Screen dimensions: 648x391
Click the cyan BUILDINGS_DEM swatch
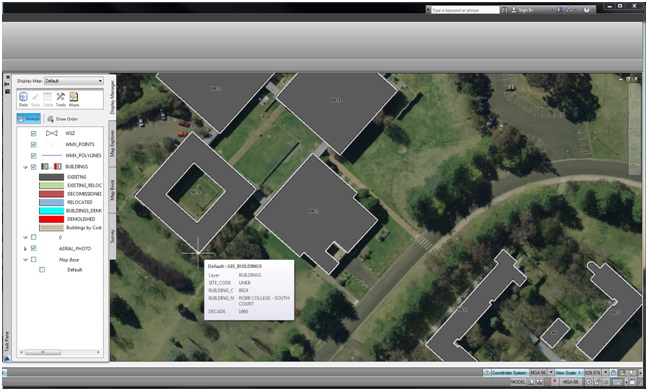pos(51,211)
